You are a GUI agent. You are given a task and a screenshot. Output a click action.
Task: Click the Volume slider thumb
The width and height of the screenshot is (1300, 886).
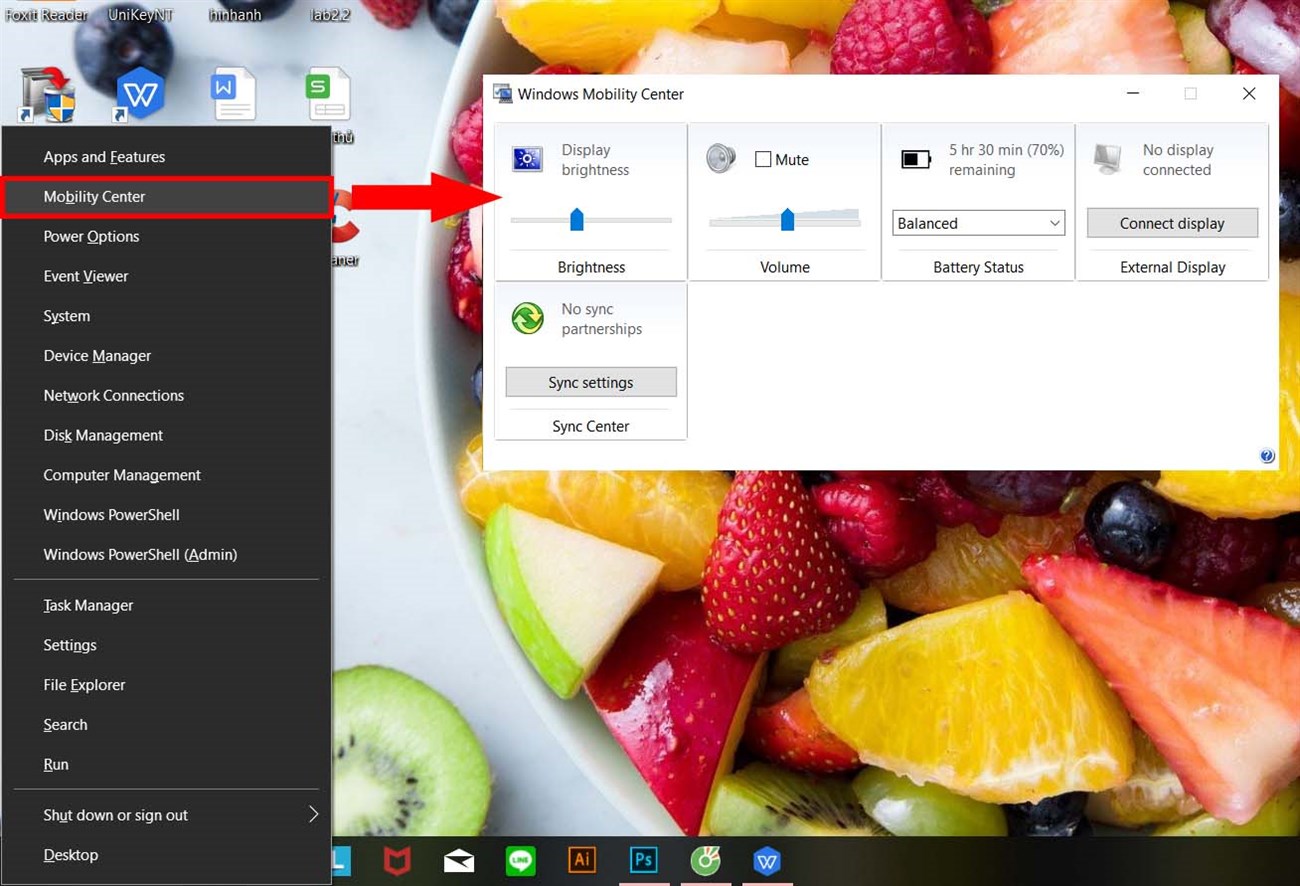787,219
